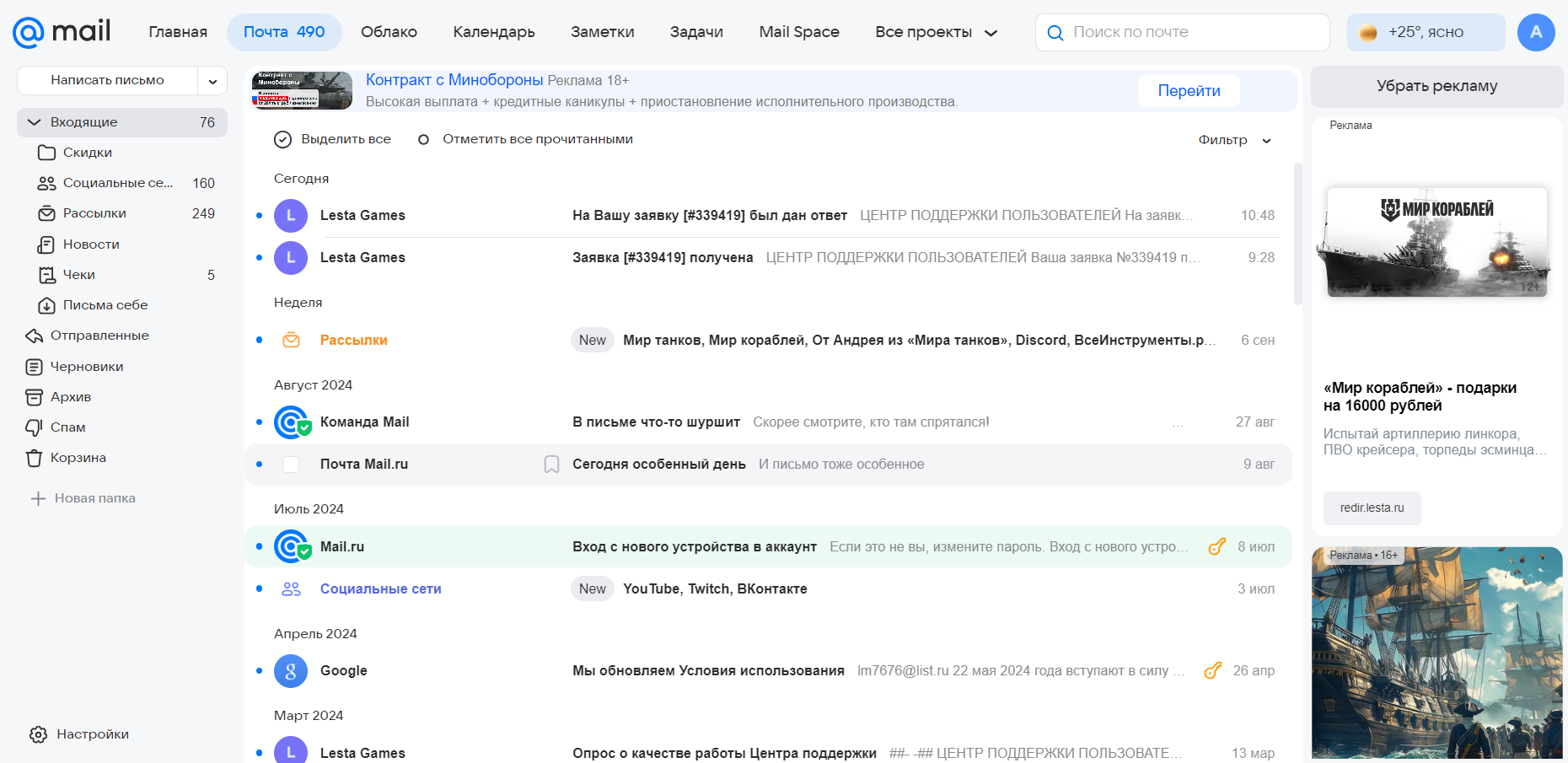Select the Почта 490 tab

pos(284,32)
